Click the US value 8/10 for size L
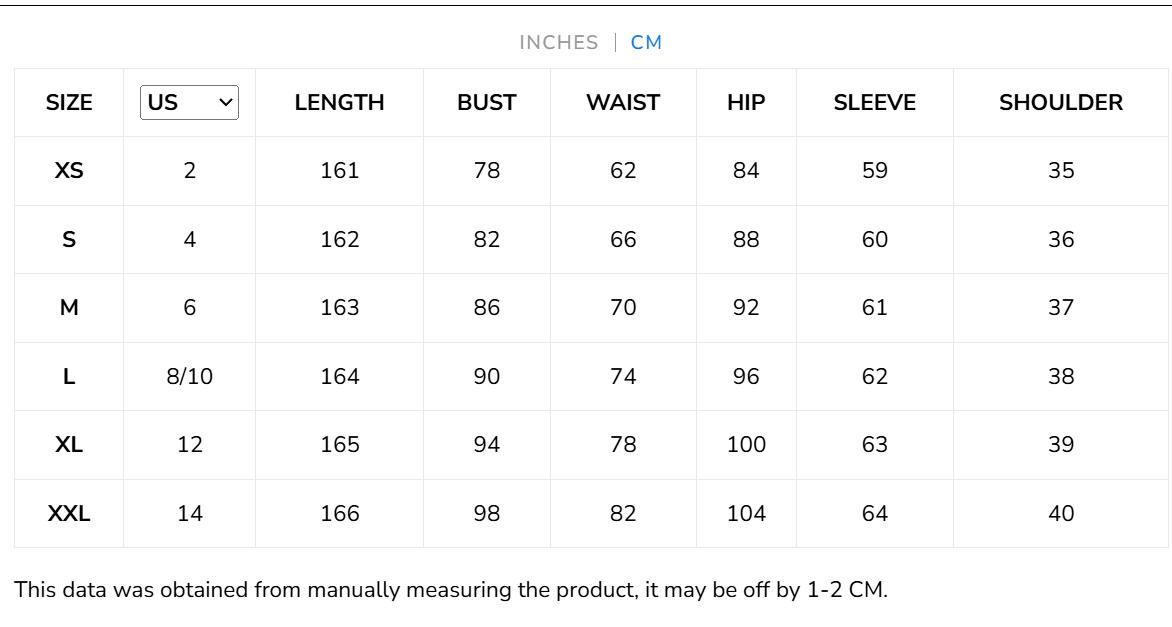The height and width of the screenshot is (627, 1172). 188,376
